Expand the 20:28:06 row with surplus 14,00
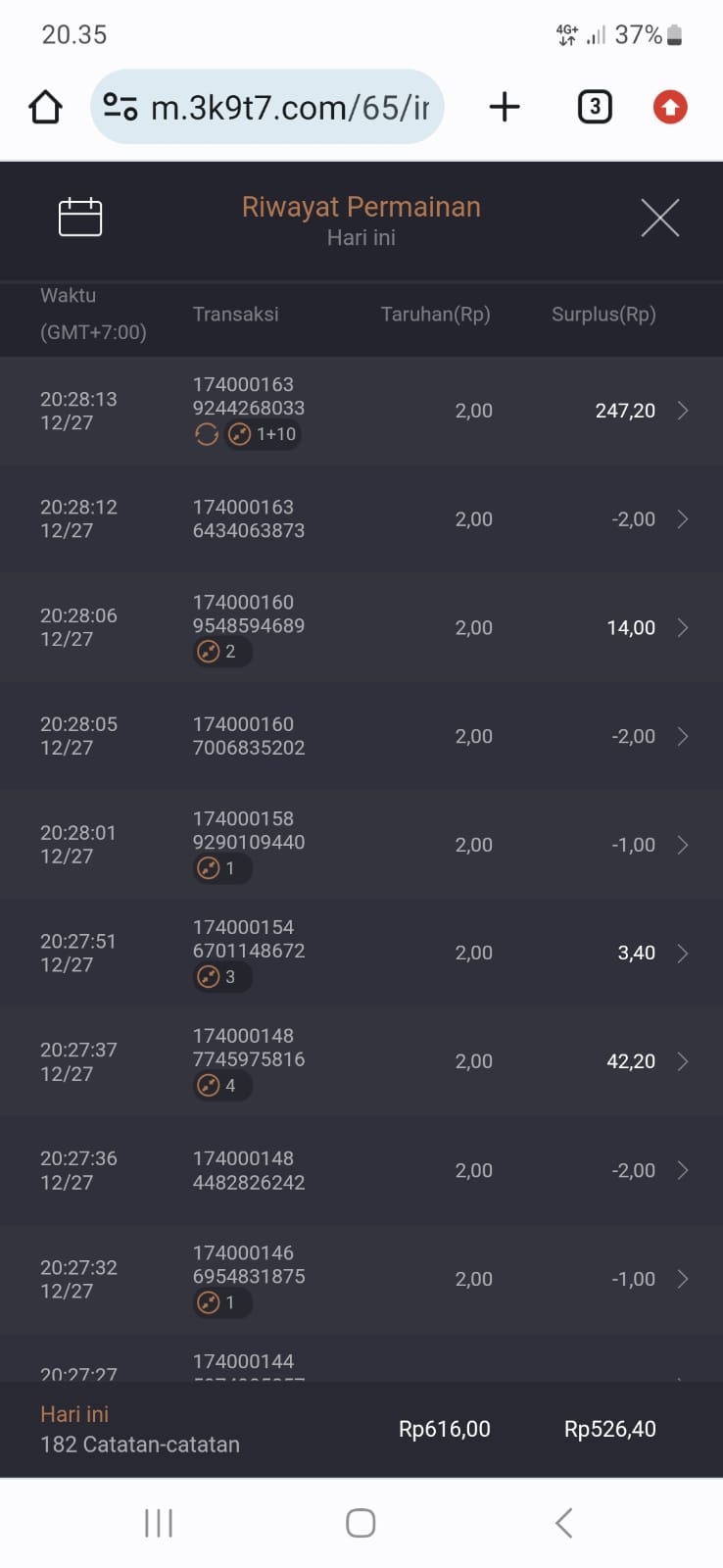723x1568 pixels. tap(683, 627)
